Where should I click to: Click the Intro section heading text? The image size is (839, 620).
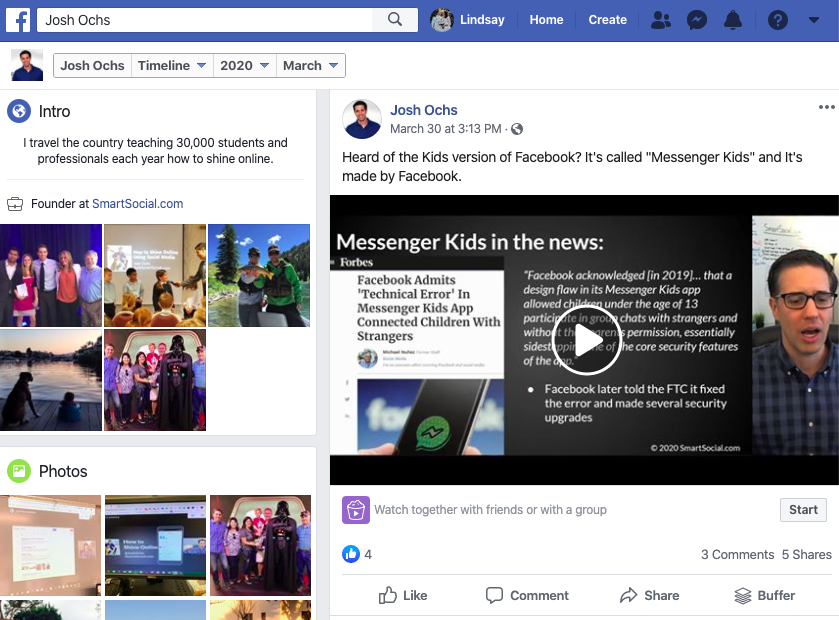pos(55,111)
